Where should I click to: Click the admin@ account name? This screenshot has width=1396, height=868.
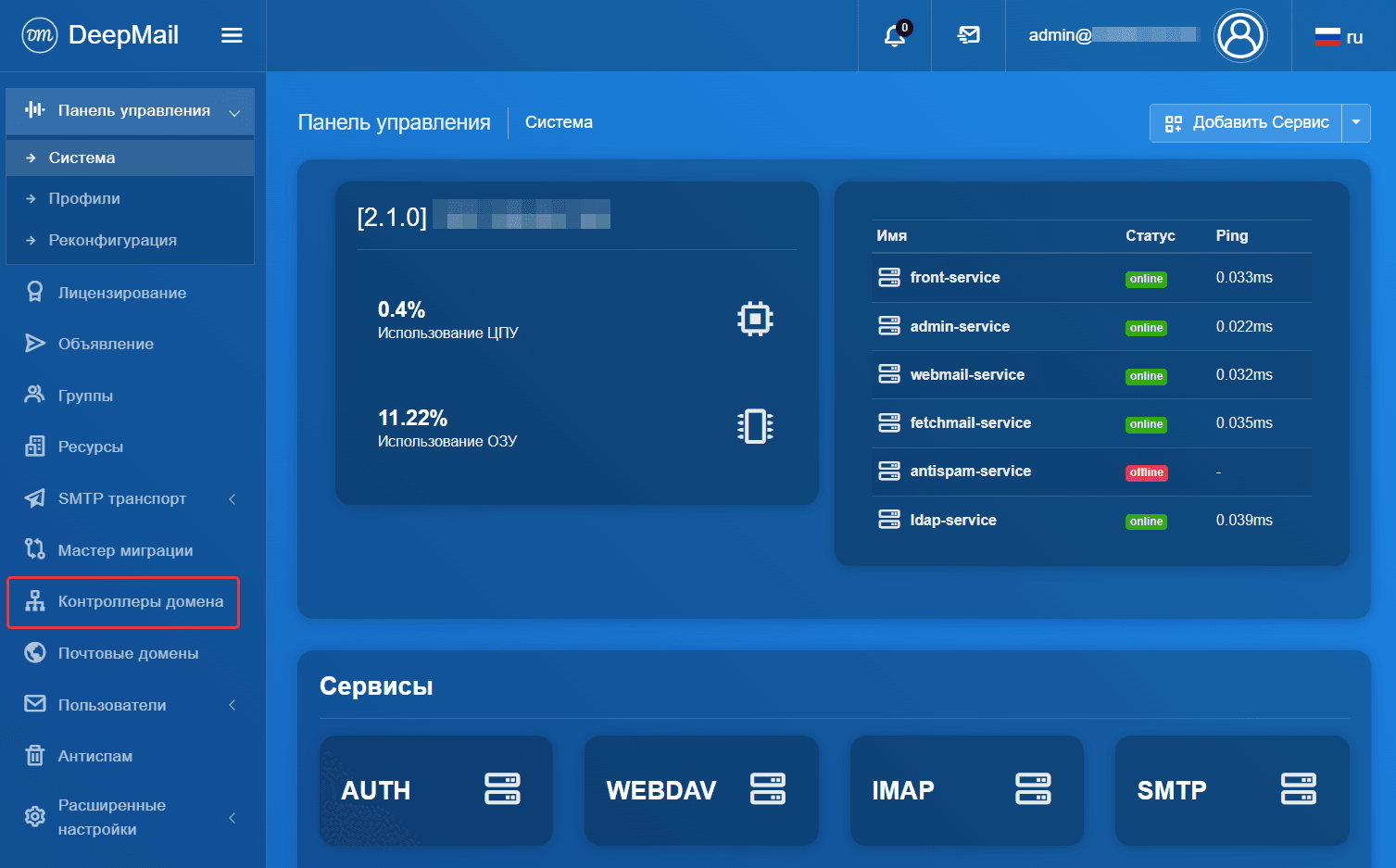click(x=1060, y=35)
